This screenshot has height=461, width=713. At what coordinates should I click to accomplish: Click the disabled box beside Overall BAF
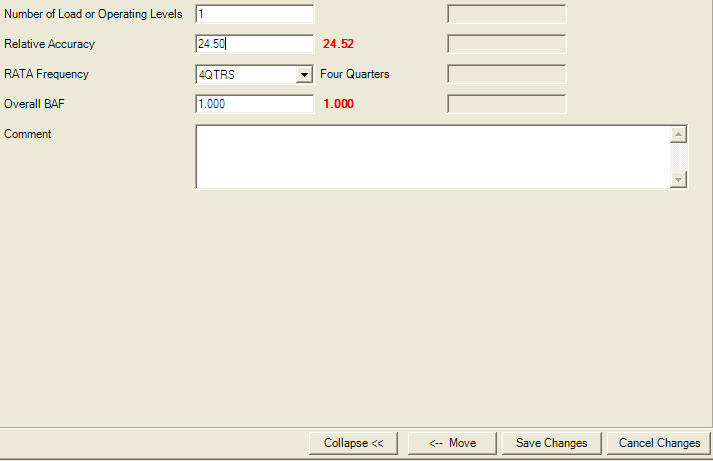click(x=507, y=104)
